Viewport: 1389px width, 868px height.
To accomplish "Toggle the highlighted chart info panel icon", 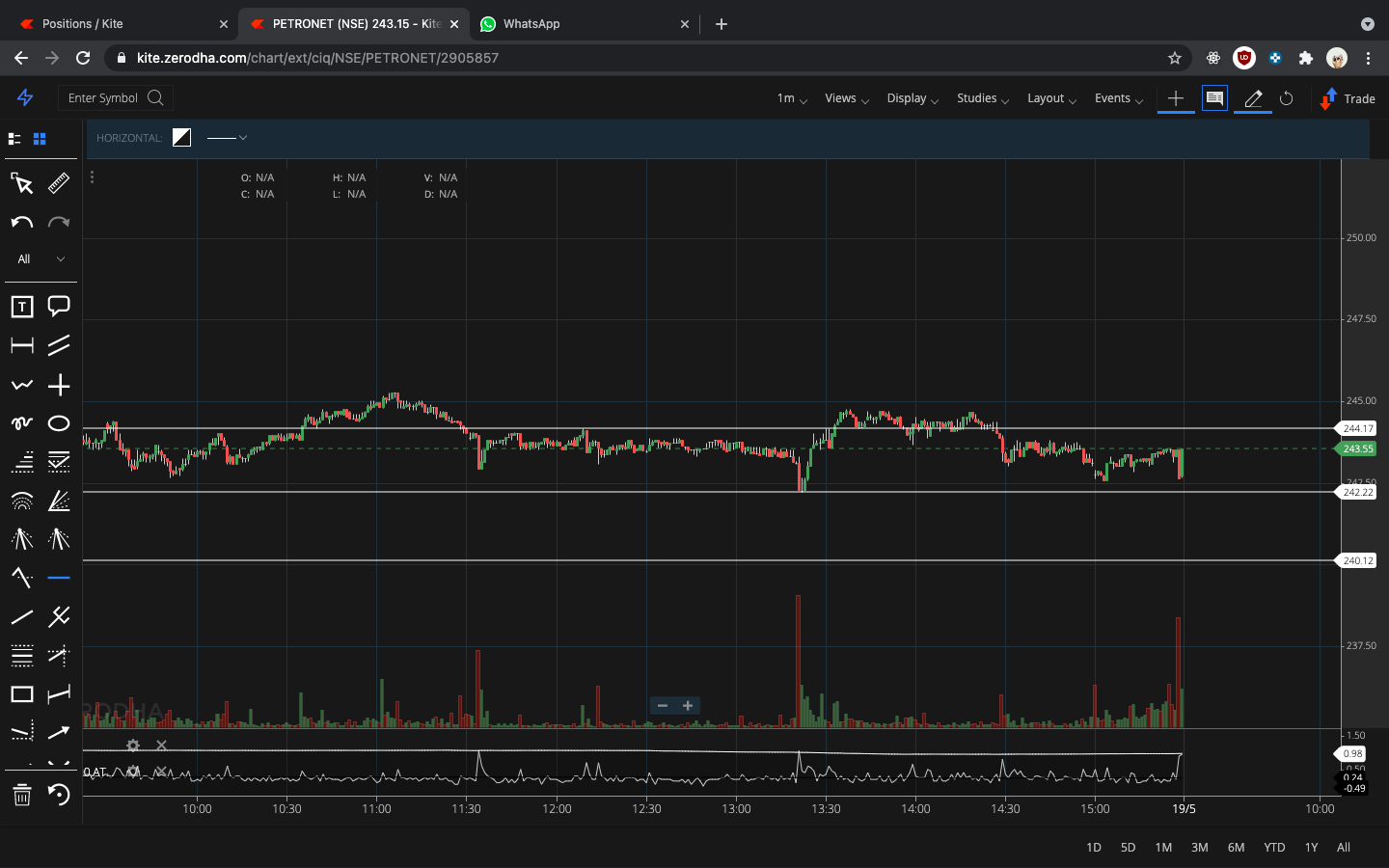I will (x=1214, y=97).
